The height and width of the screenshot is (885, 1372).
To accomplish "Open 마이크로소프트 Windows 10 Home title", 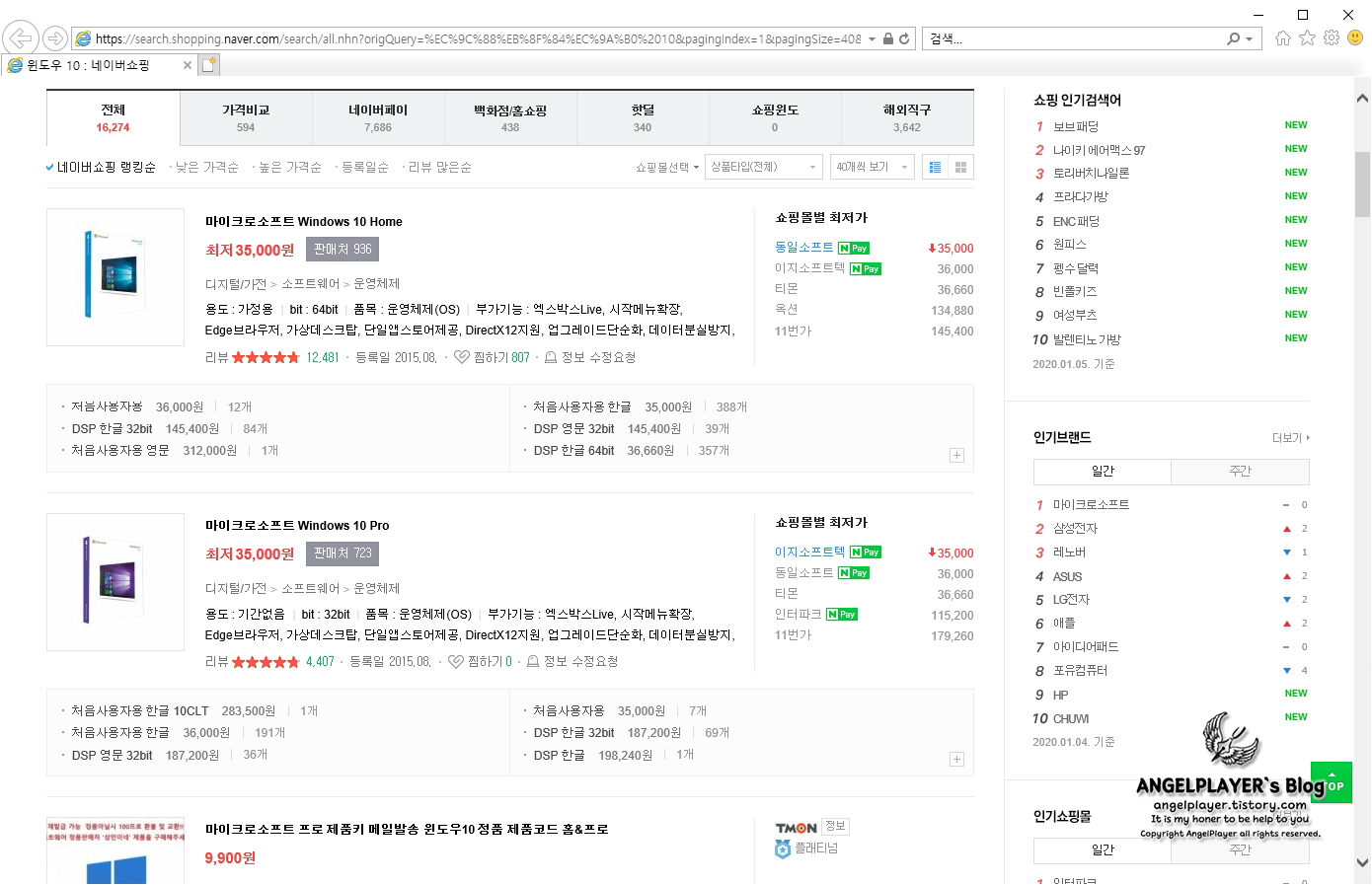I will pyautogui.click(x=304, y=222).
